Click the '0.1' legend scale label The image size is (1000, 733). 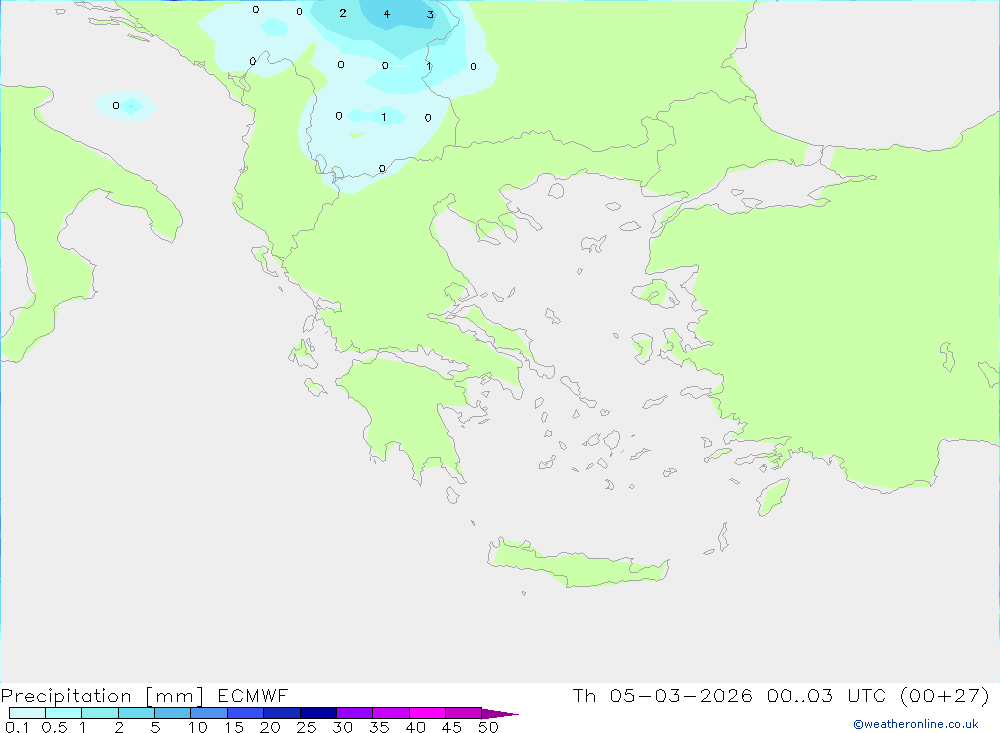coord(17,727)
